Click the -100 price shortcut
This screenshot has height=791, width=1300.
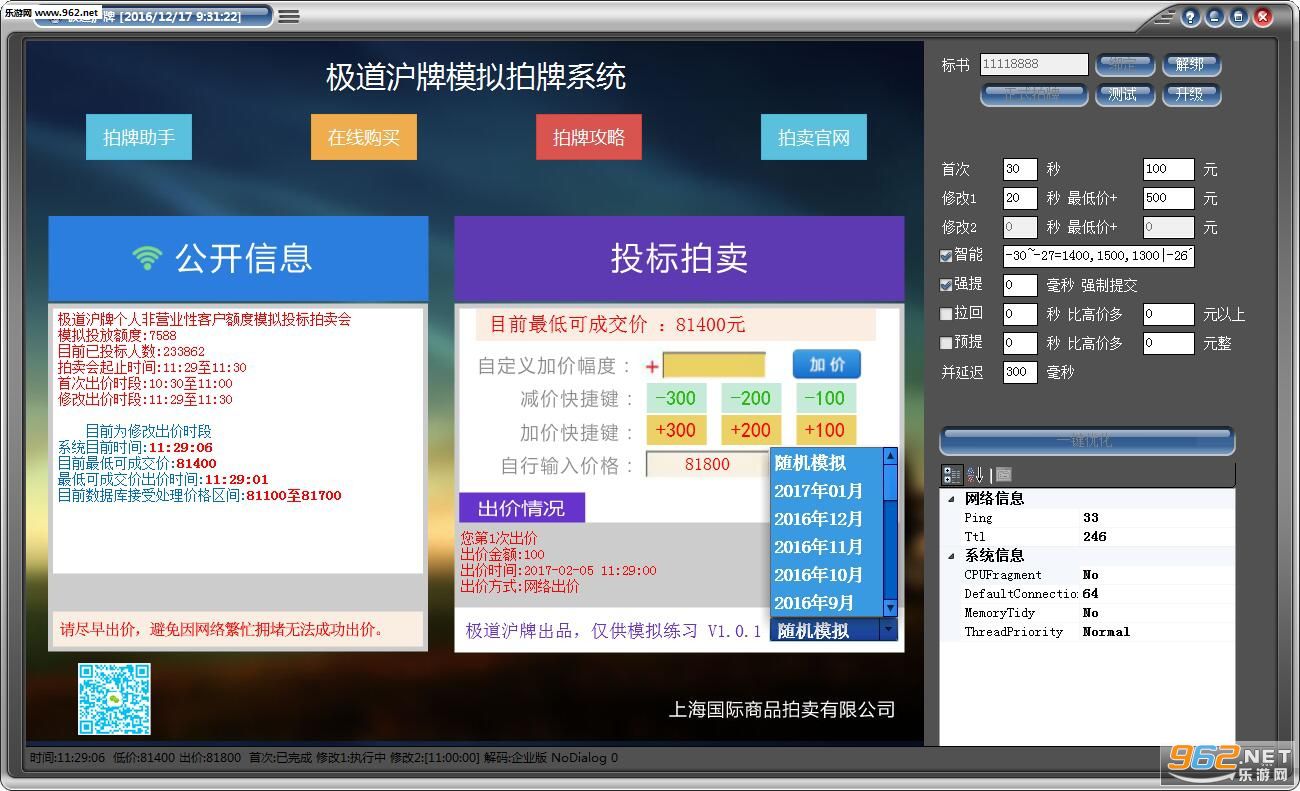(826, 398)
